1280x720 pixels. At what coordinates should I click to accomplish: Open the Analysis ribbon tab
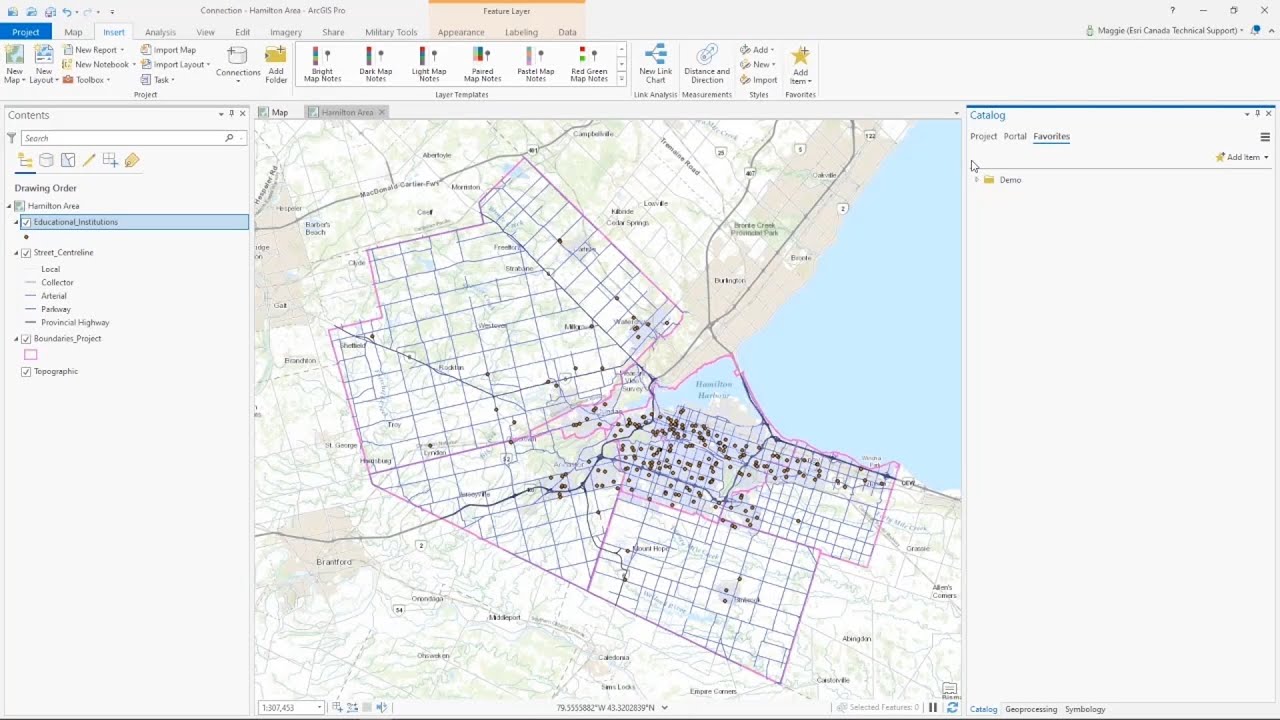pyautogui.click(x=160, y=32)
